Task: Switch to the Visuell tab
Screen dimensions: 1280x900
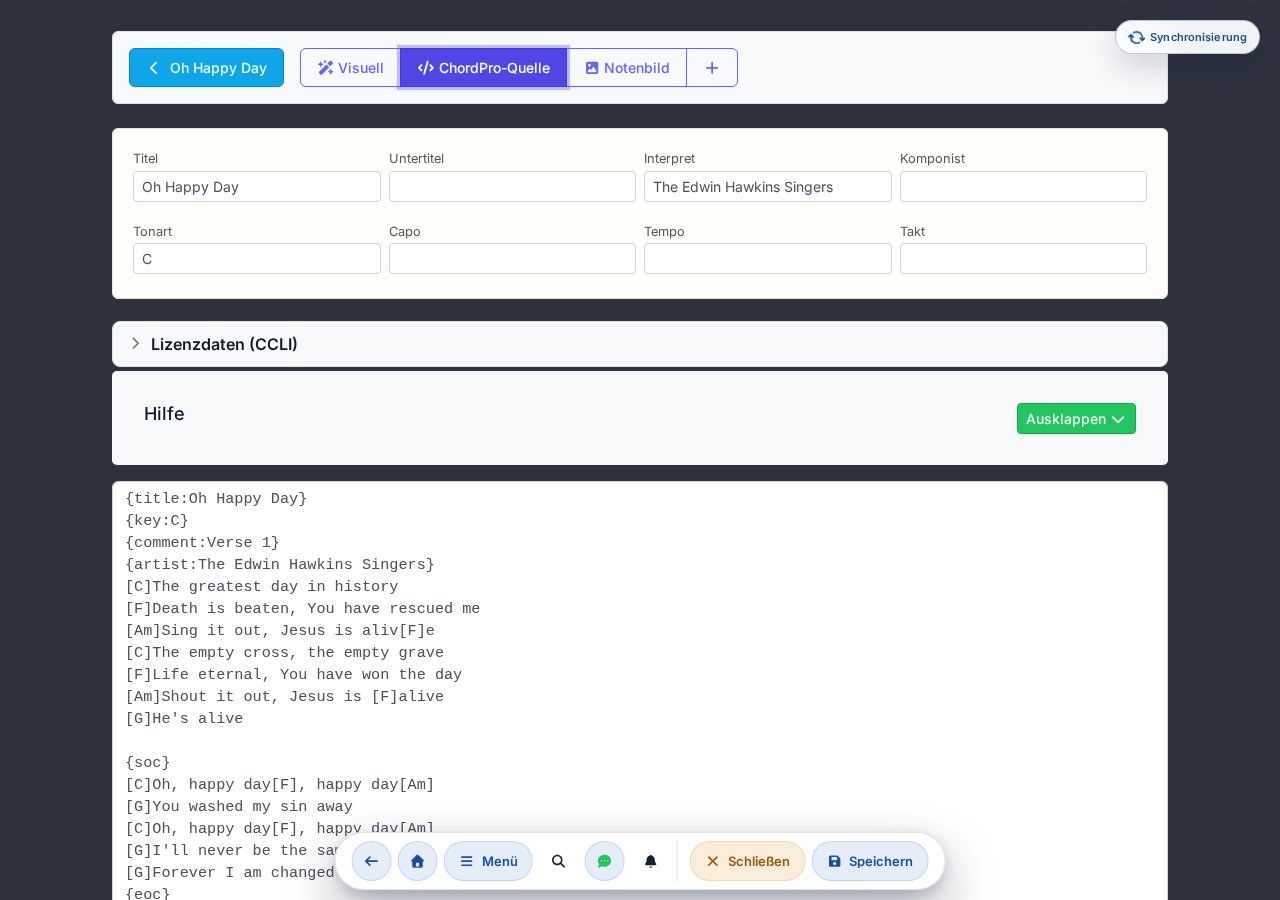Action: (x=350, y=68)
